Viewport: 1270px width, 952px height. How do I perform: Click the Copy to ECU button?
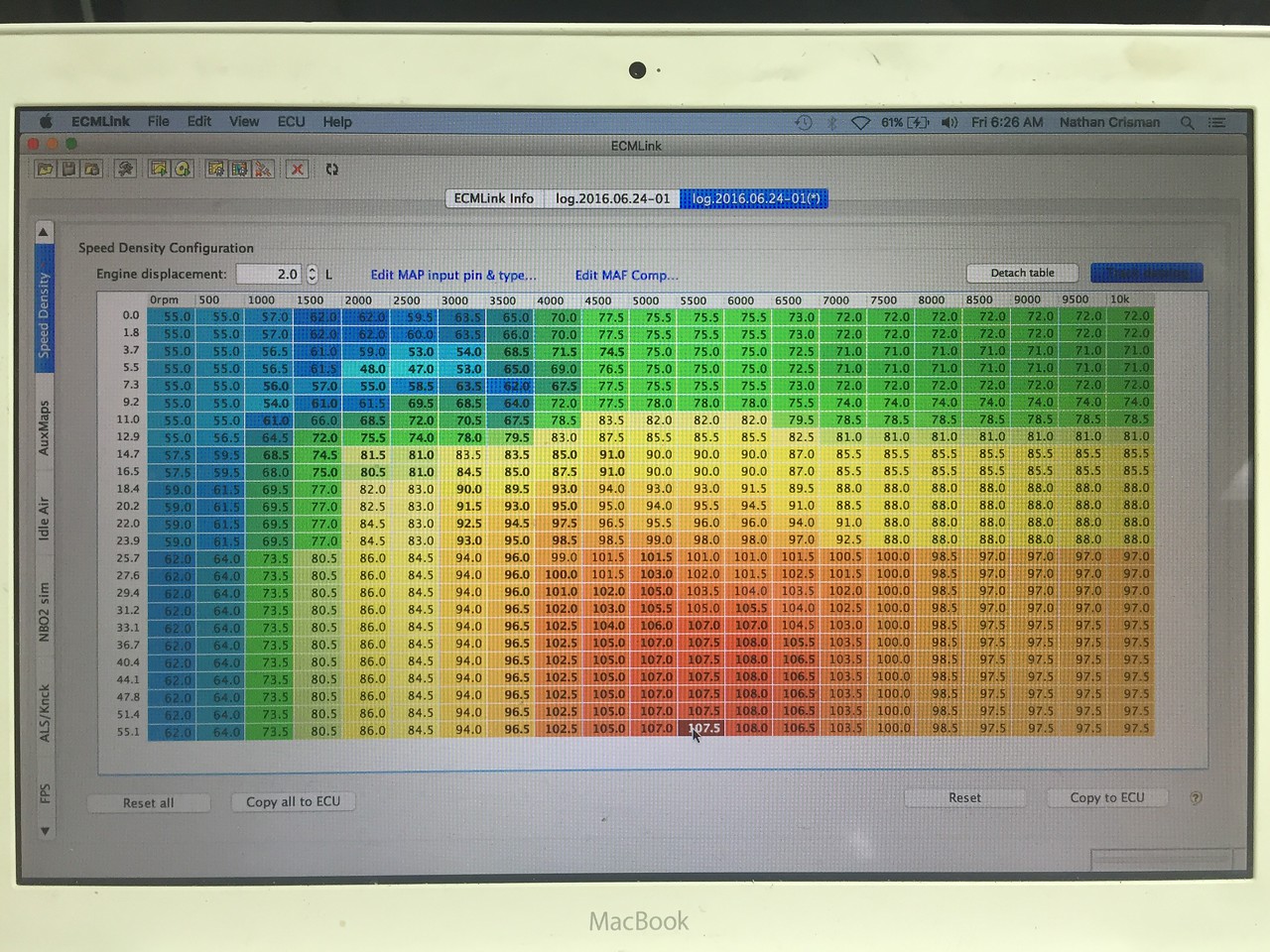pyautogui.click(x=1107, y=797)
